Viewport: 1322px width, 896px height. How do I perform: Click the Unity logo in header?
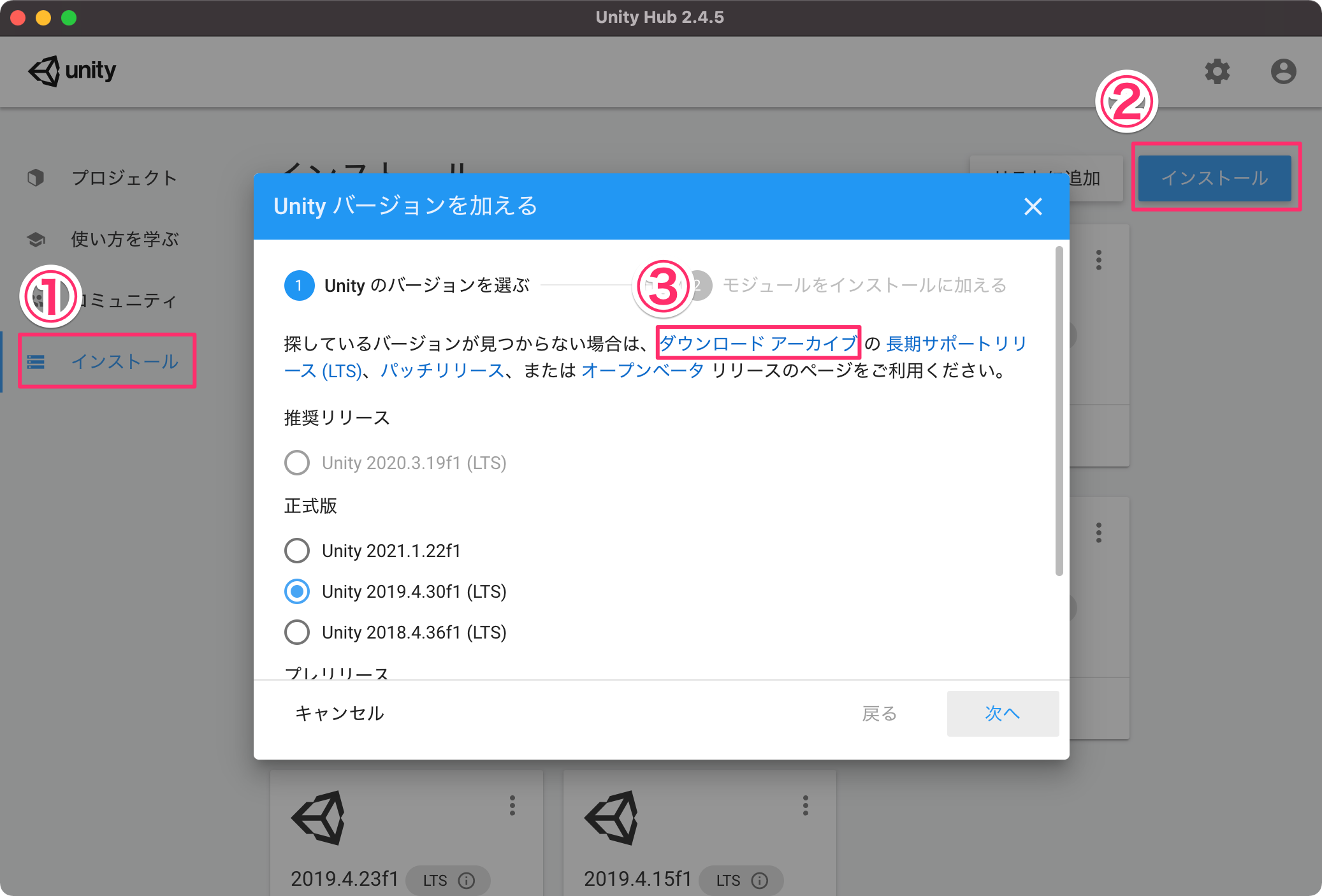[72, 71]
